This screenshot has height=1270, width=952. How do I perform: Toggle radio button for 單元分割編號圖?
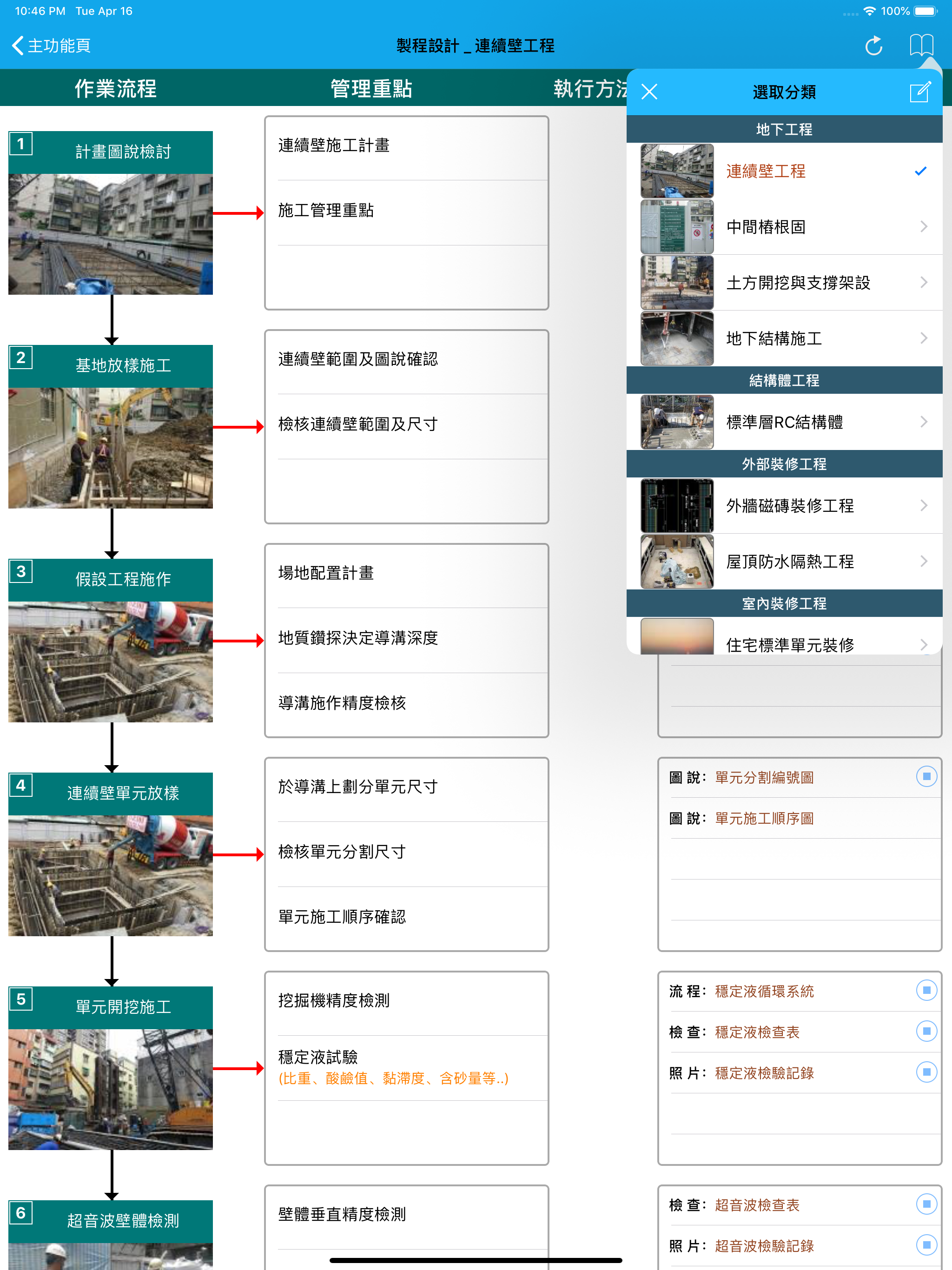pos(926,777)
